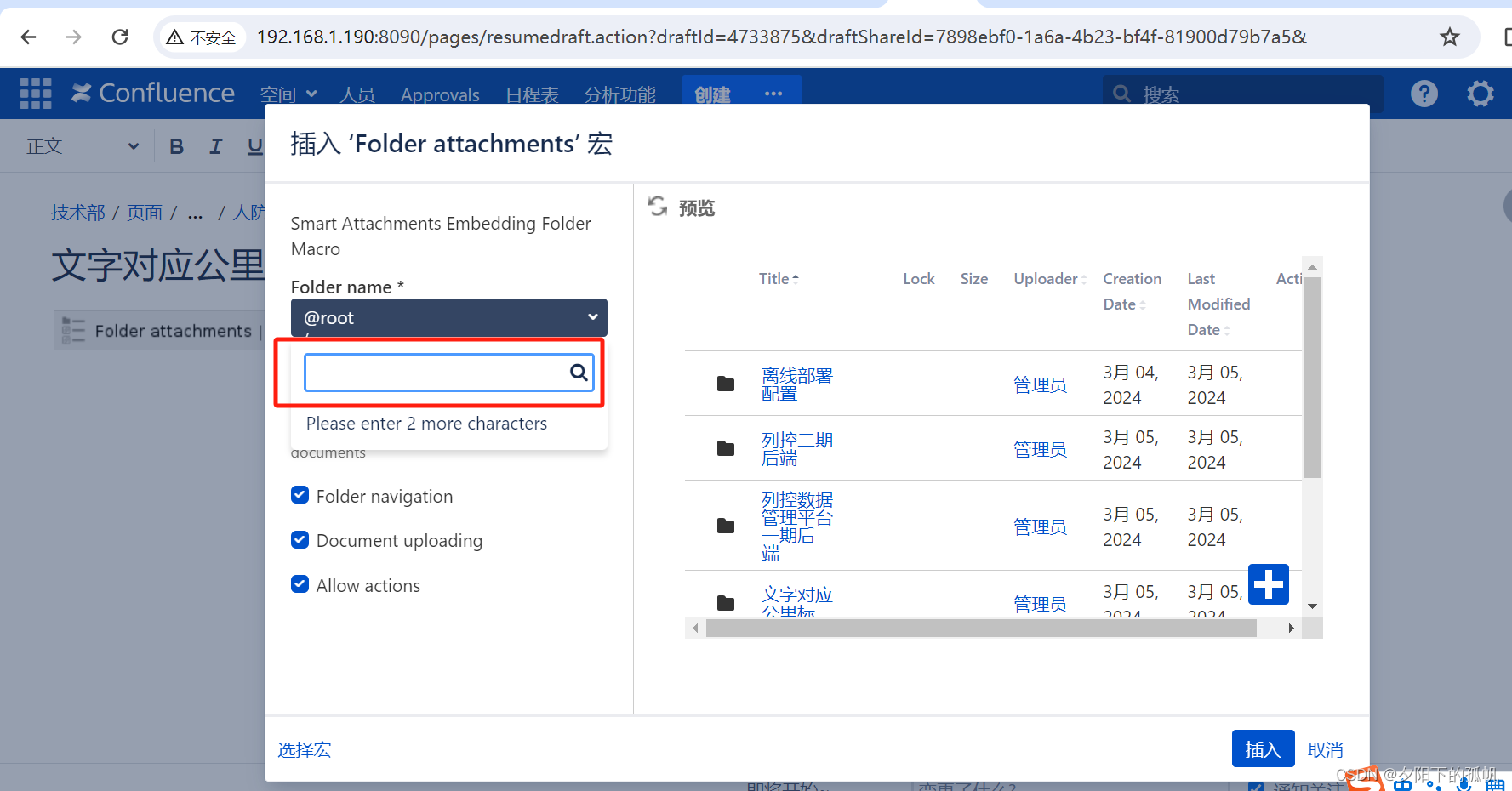This screenshot has height=791, width=1512.
Task: Click the preview scroll down arrow
Action: [1312, 606]
